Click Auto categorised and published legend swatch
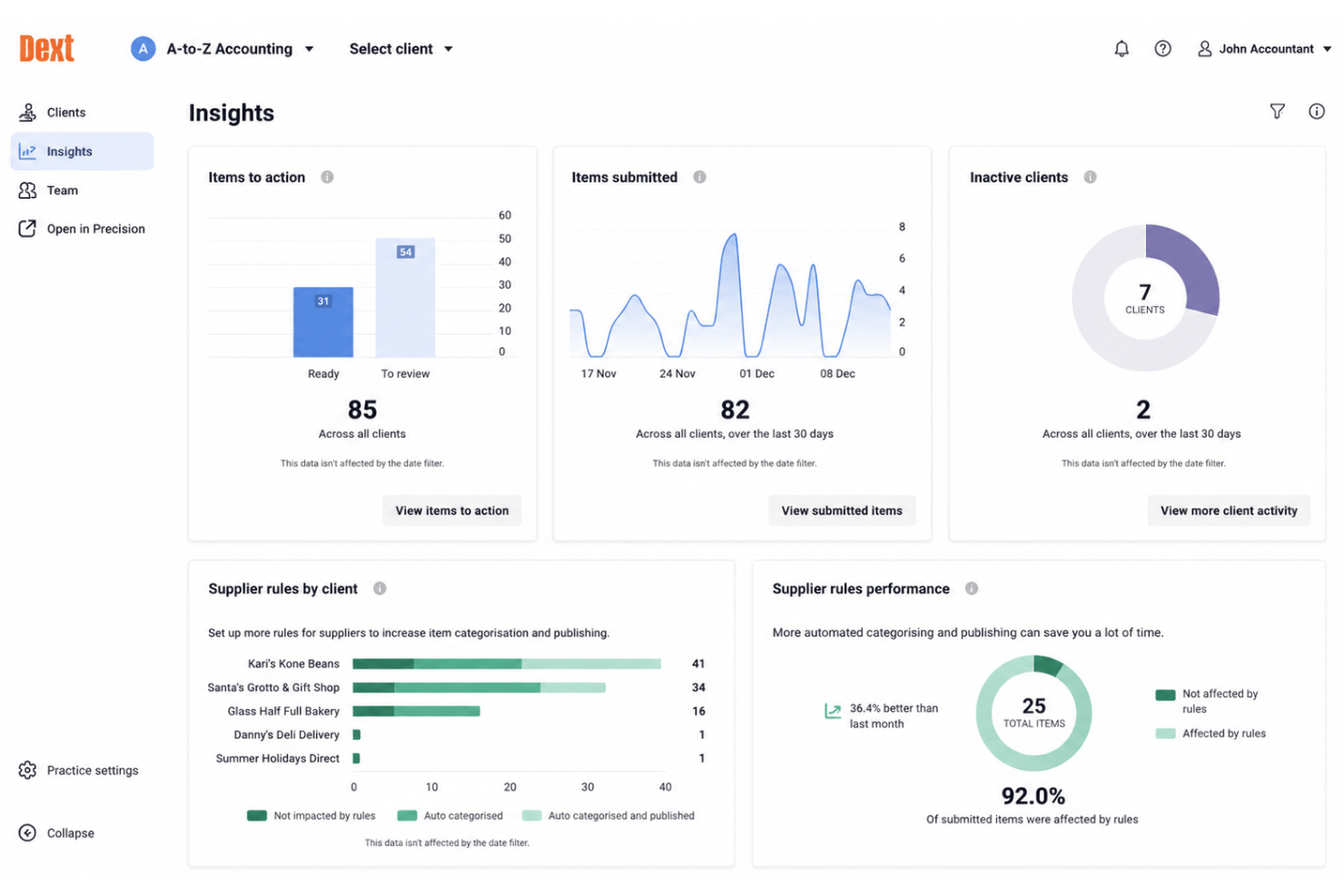This screenshot has height=896, width=1344. tap(532, 815)
